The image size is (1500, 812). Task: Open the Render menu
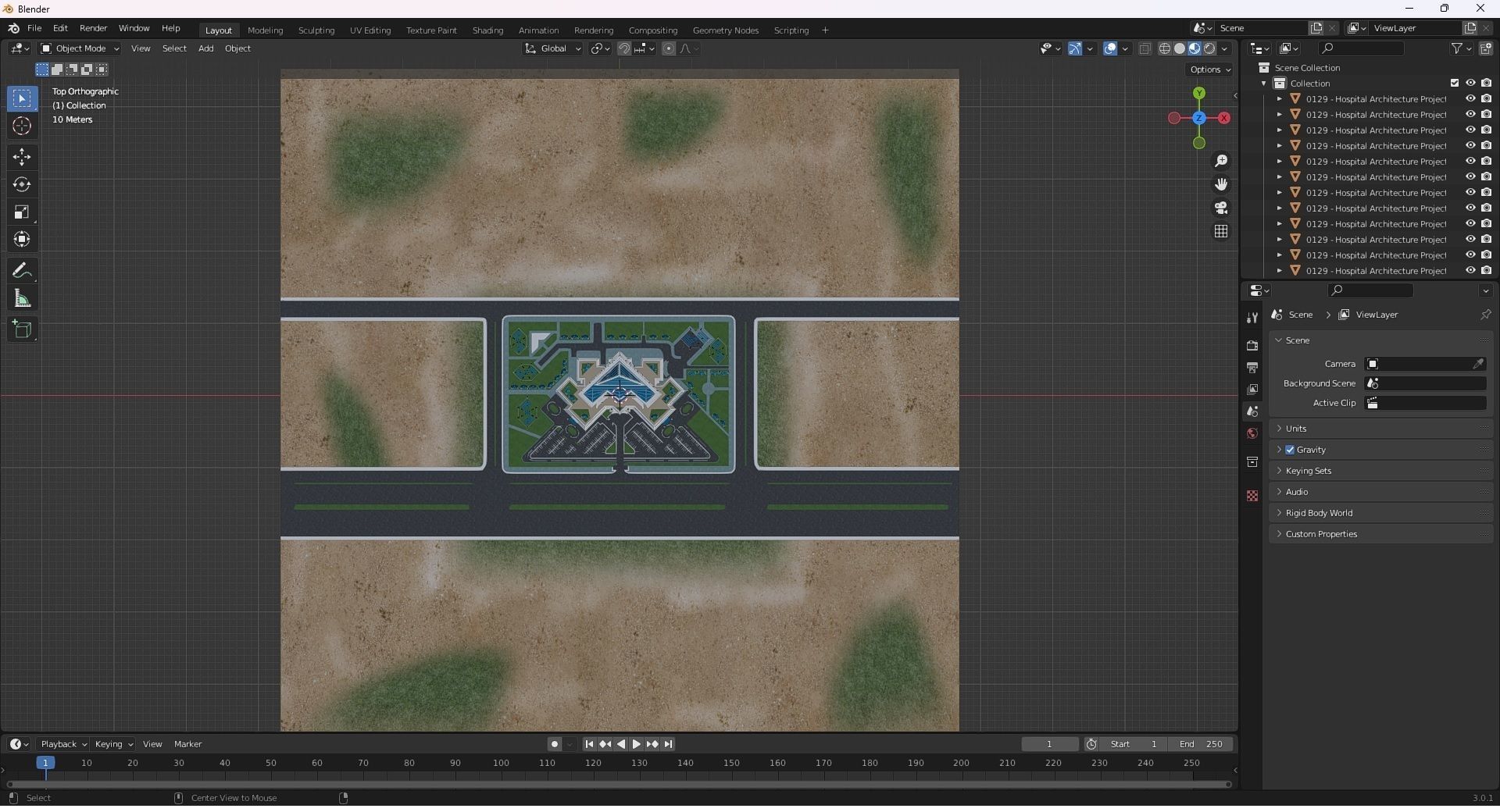pos(93,28)
